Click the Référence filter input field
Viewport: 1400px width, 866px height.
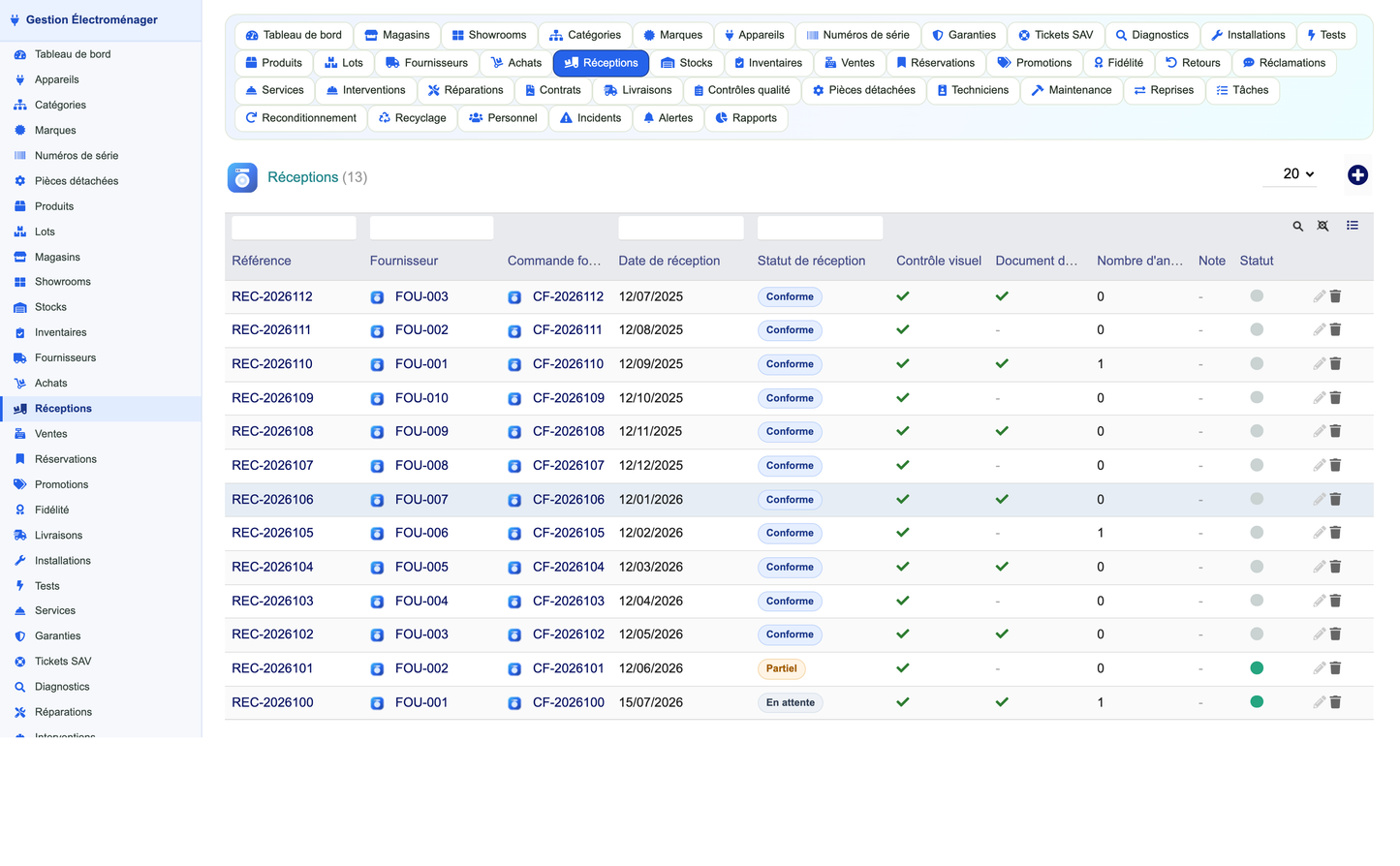click(294, 228)
